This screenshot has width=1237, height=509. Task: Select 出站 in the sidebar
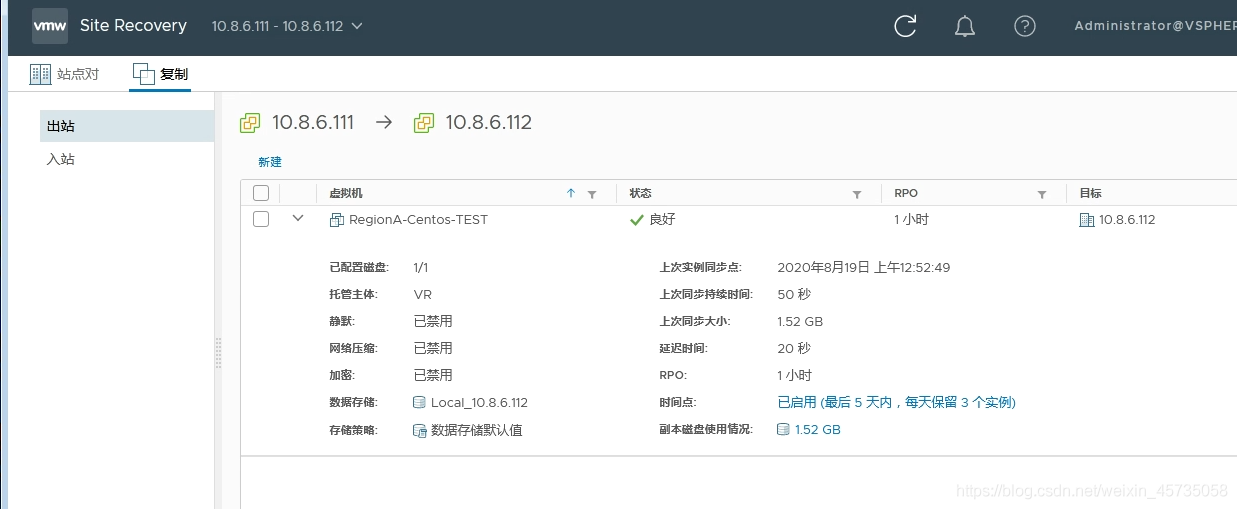point(127,126)
